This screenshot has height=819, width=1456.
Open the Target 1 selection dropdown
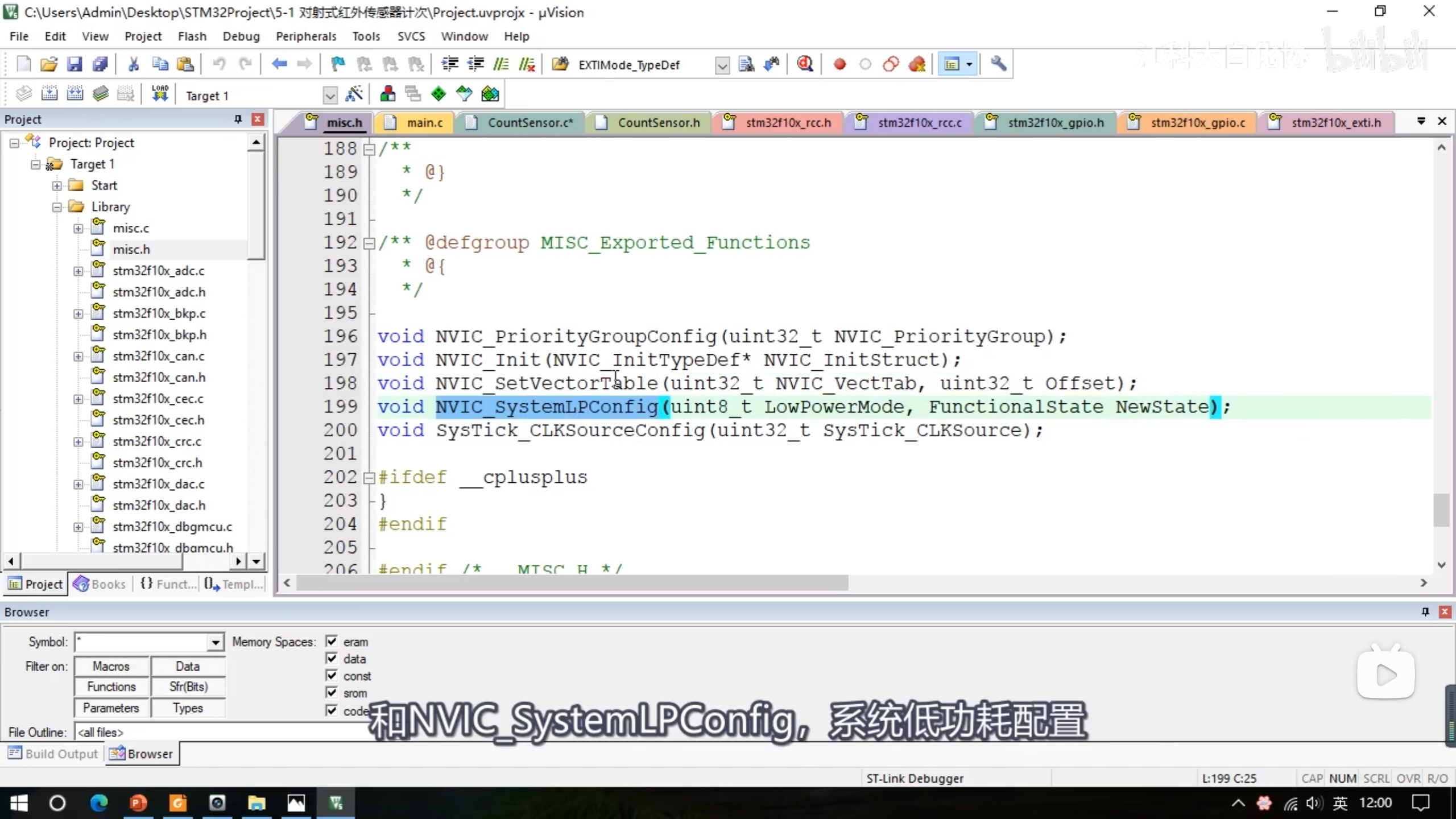click(329, 96)
